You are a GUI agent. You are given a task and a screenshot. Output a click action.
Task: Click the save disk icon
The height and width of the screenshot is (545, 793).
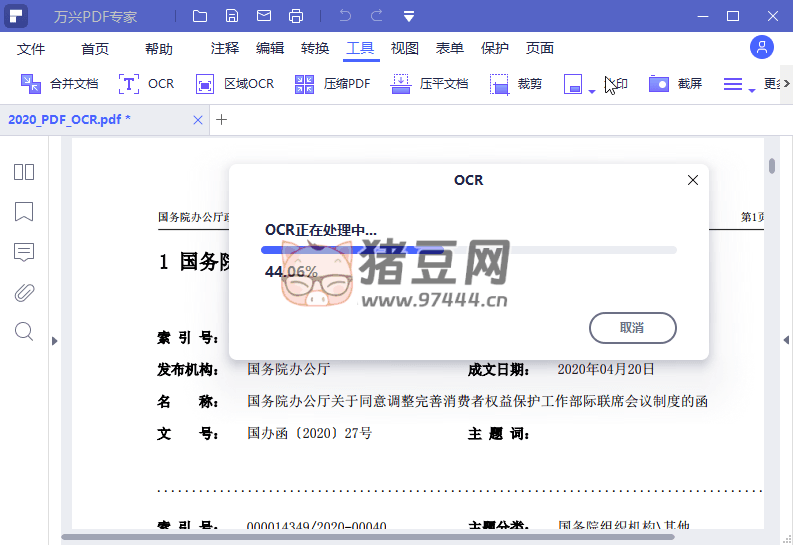(232, 16)
